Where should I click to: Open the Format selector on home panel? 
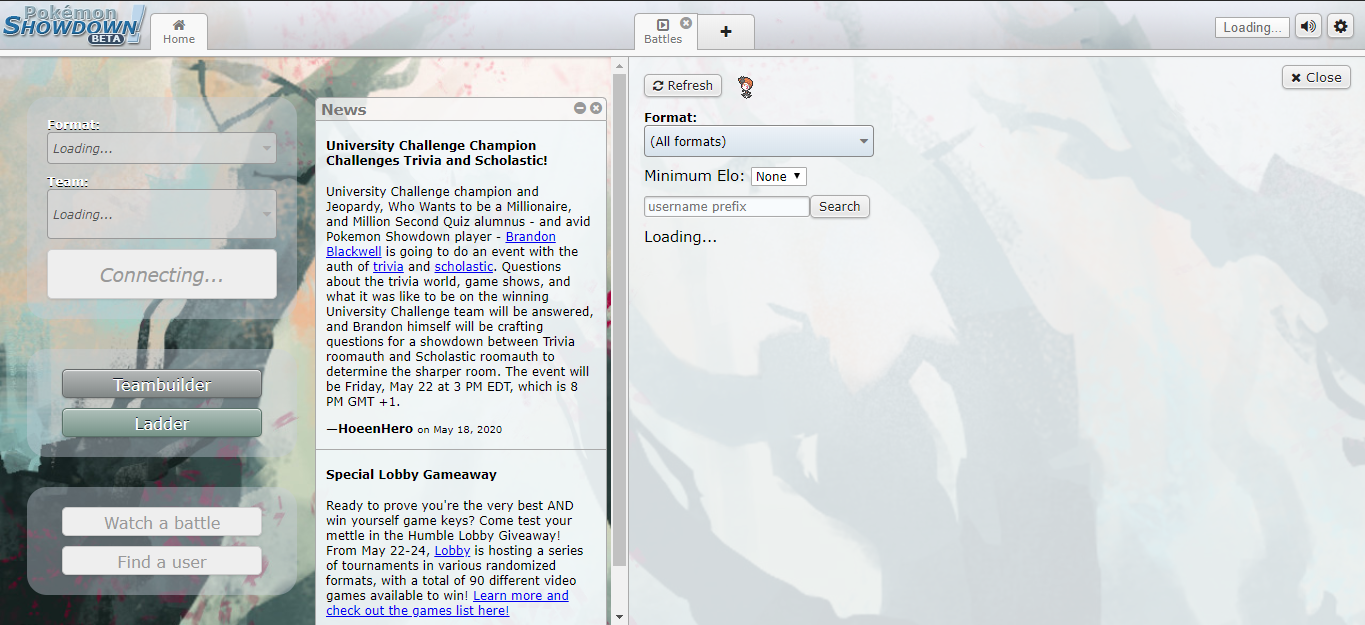(x=162, y=148)
